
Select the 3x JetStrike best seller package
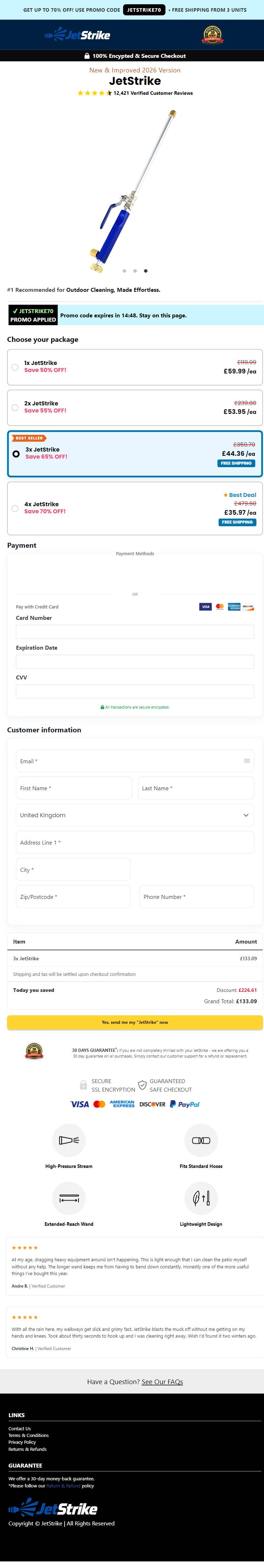tap(135, 454)
